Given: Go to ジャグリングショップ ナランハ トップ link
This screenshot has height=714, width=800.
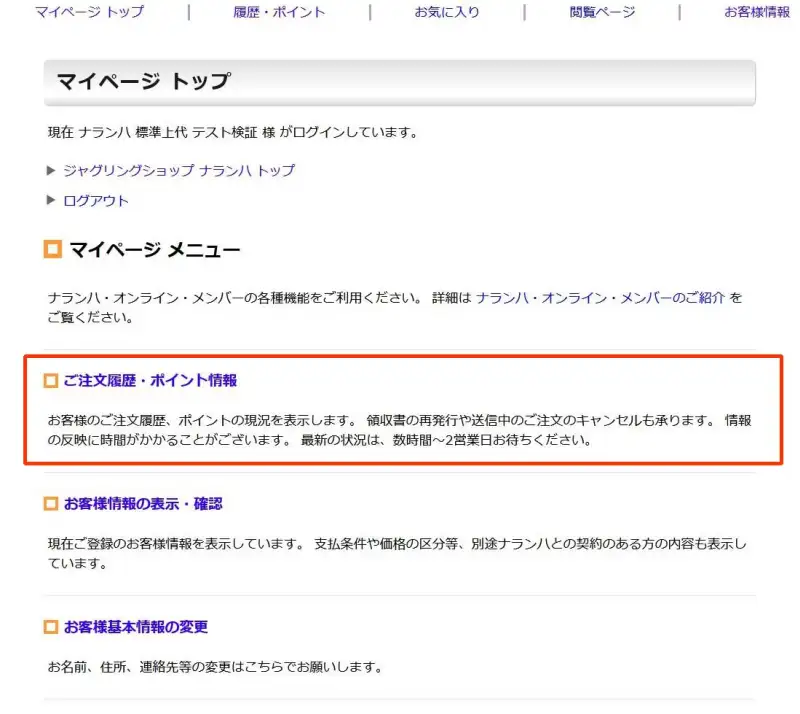Looking at the screenshot, I should 179,170.
